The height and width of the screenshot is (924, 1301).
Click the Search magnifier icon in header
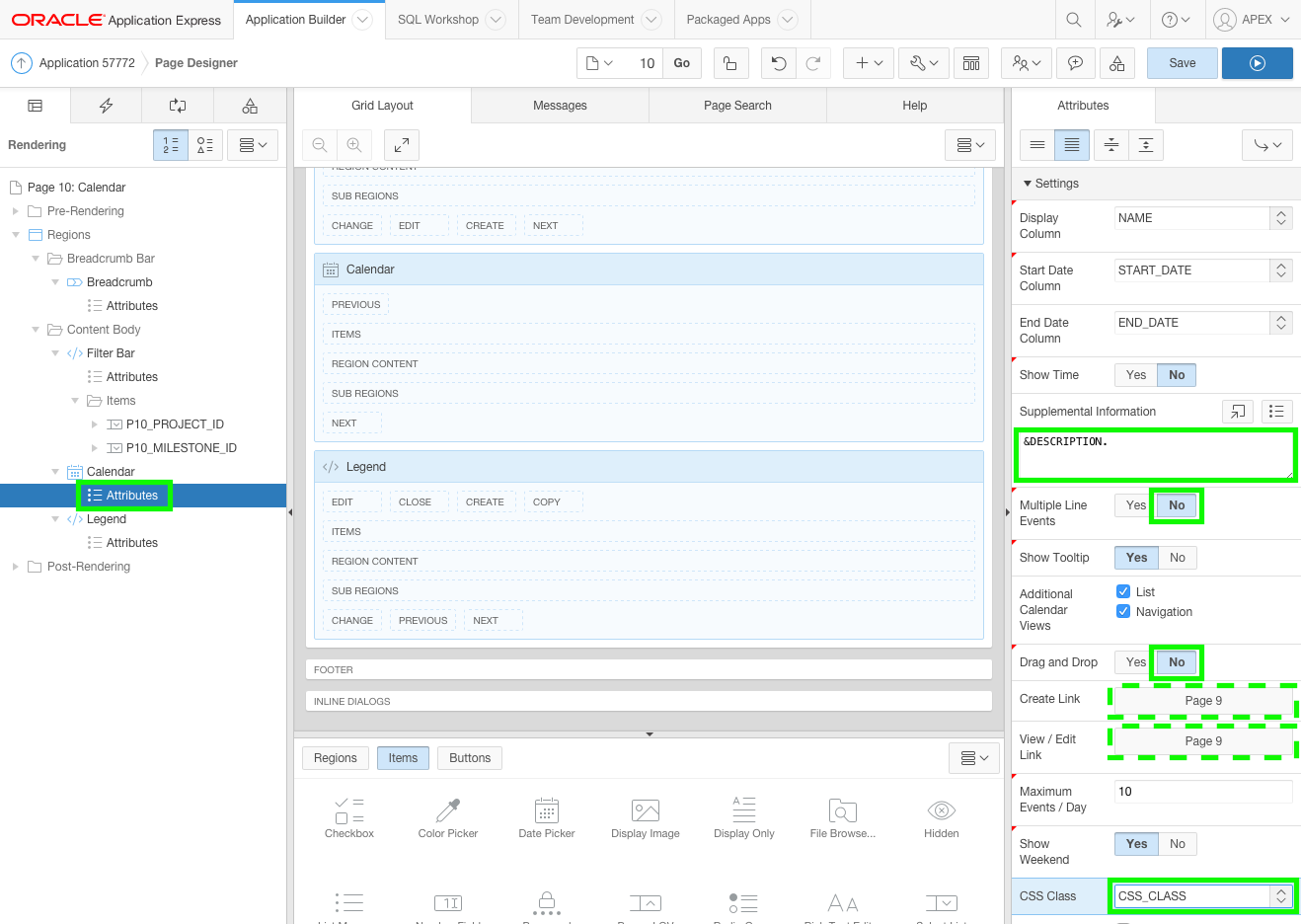(1074, 20)
